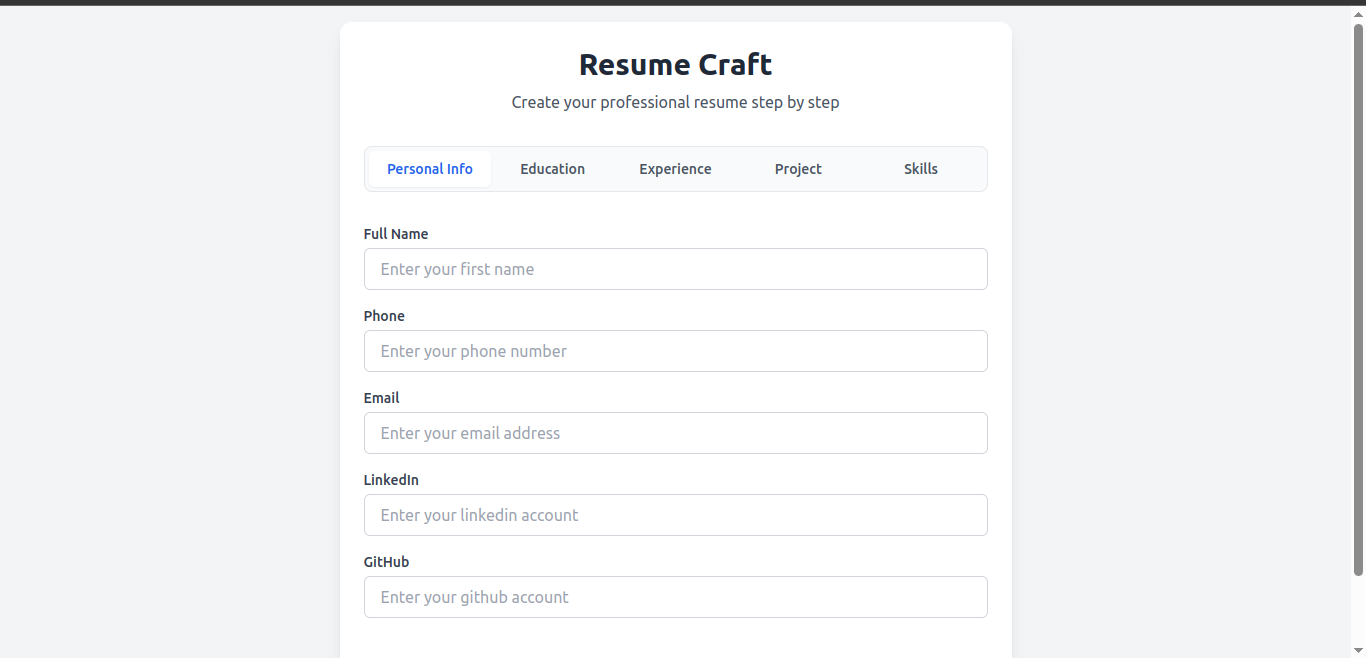
Task: Select the Project tab
Action: (798, 169)
